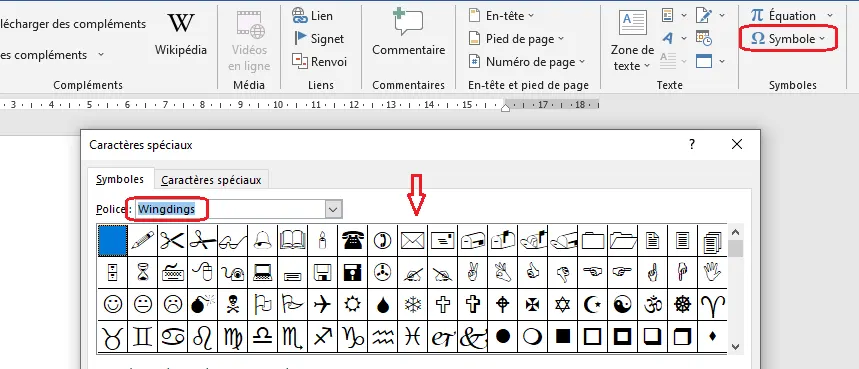Insert a Signet bookmark
This screenshot has width=859, height=369.
pos(318,39)
